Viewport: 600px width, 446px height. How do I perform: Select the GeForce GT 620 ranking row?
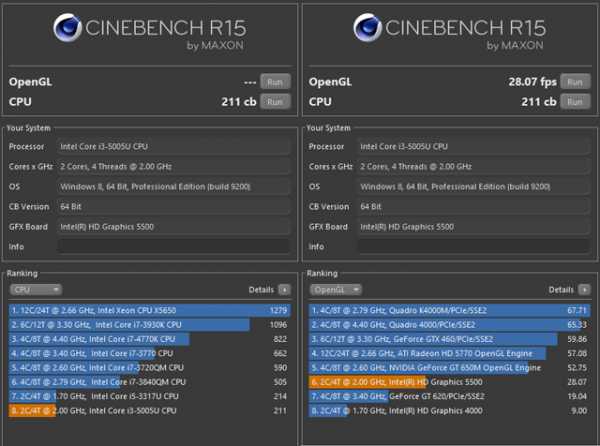[x=449, y=396]
